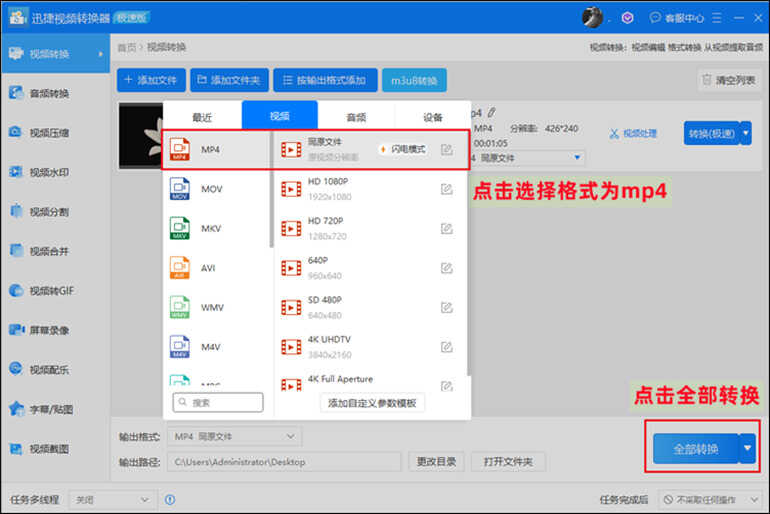Expand 输出格式 dropdown
The height and width of the screenshot is (514, 770).
point(236,436)
